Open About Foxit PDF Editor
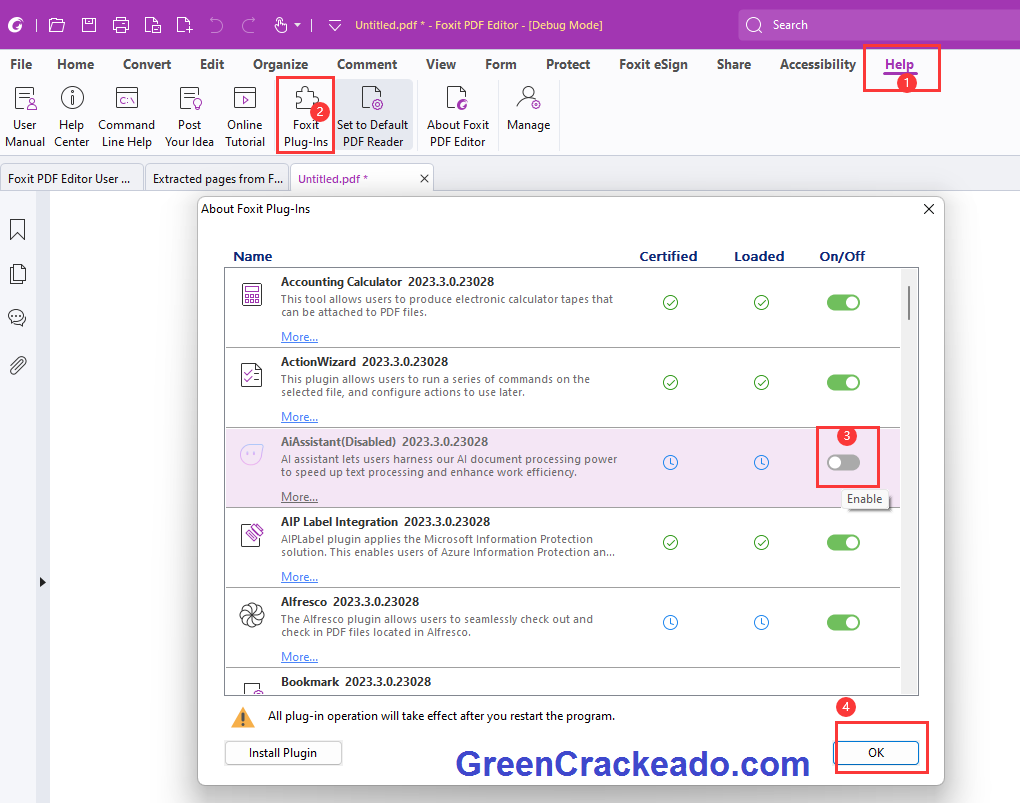 point(457,113)
